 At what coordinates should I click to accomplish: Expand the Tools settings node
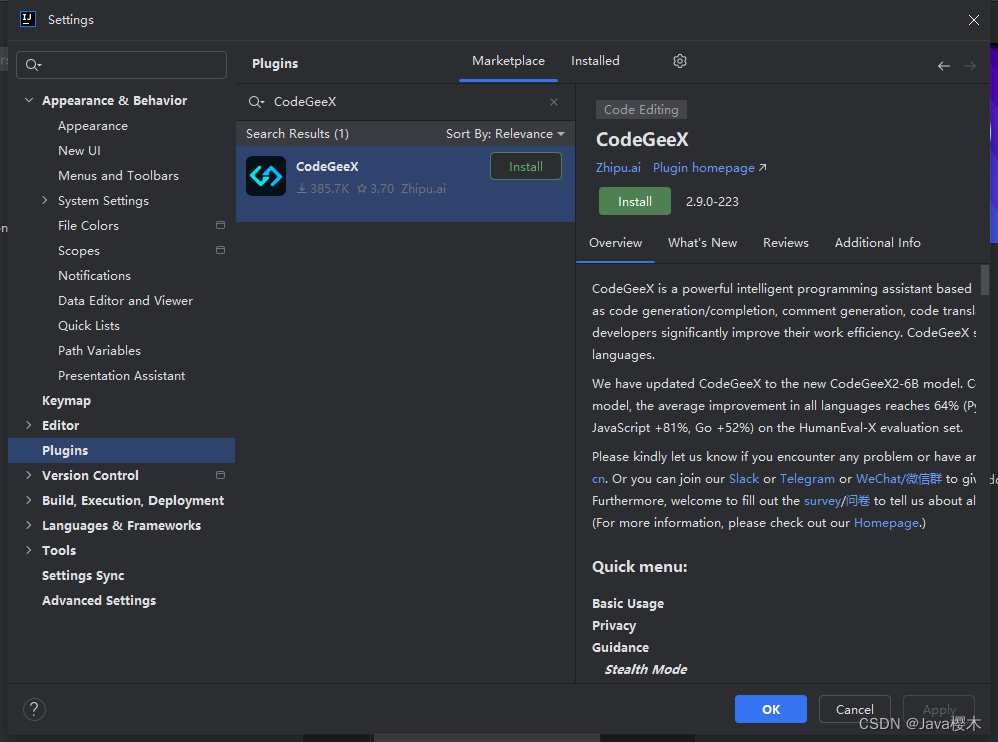tap(29, 550)
